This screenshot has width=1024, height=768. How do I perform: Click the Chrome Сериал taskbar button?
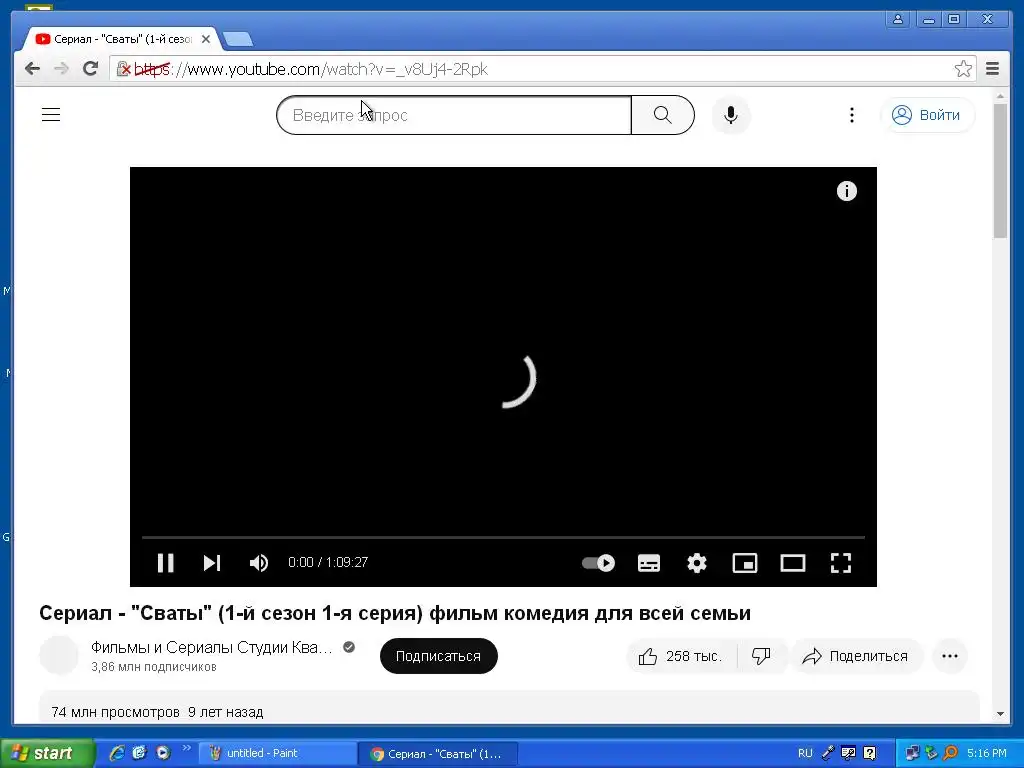438,754
